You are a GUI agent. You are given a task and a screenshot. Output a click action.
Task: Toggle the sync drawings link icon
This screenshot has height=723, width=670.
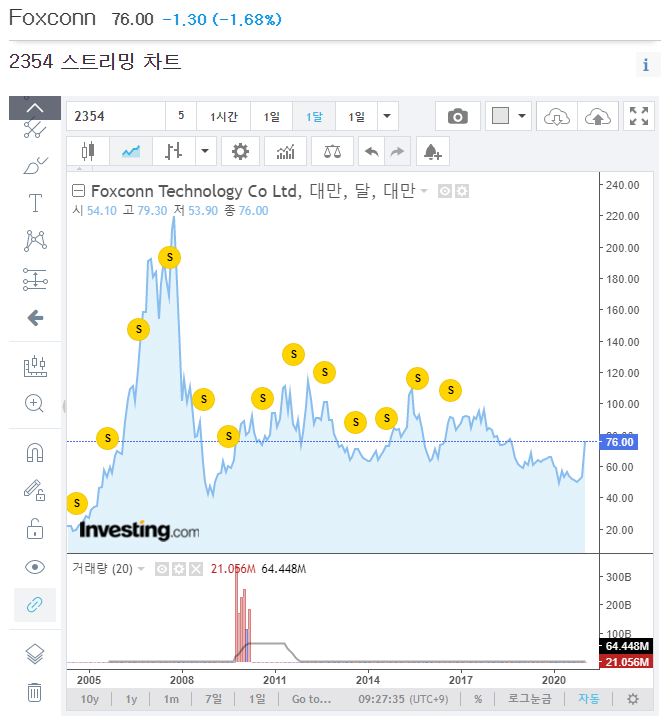click(35, 604)
